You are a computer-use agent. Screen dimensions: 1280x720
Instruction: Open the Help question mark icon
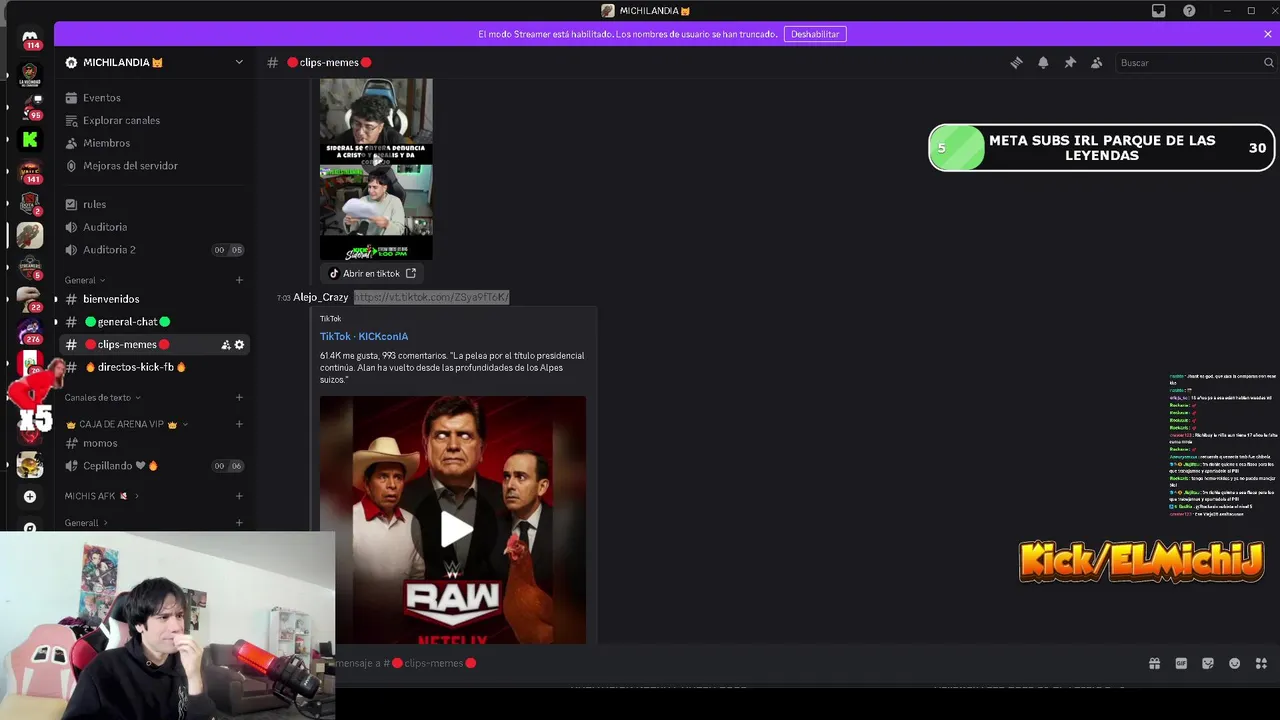click(x=1189, y=11)
